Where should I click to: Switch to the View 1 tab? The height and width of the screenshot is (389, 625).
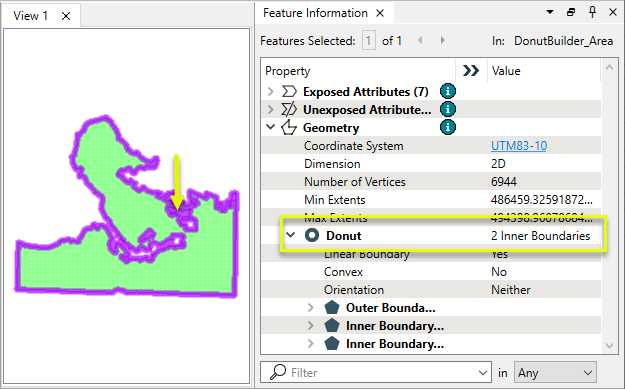(31, 16)
